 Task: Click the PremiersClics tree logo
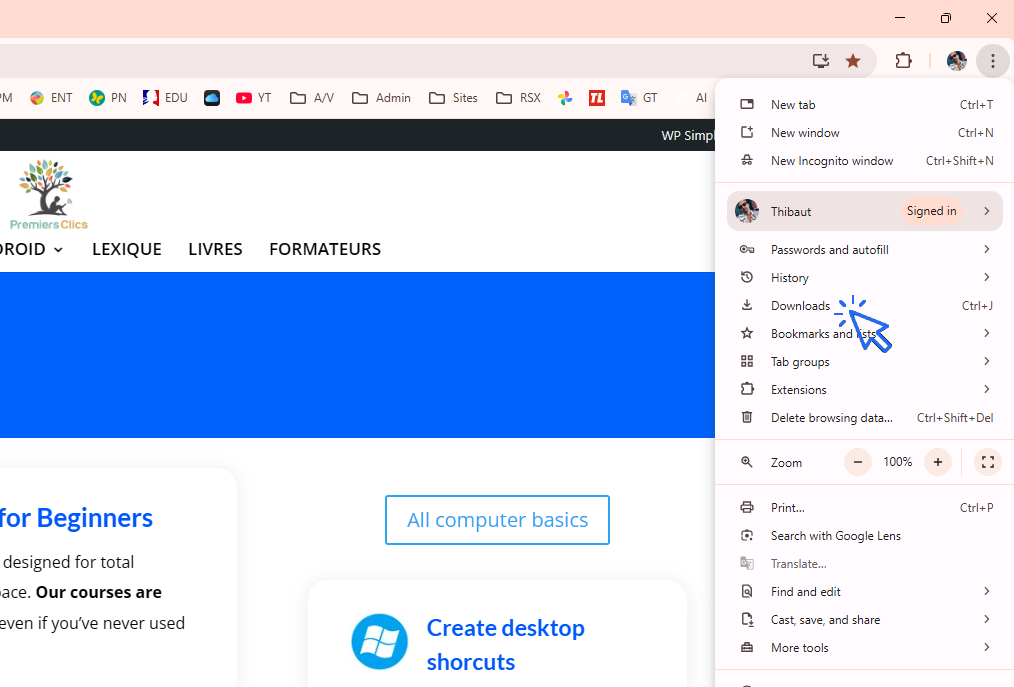[48, 194]
